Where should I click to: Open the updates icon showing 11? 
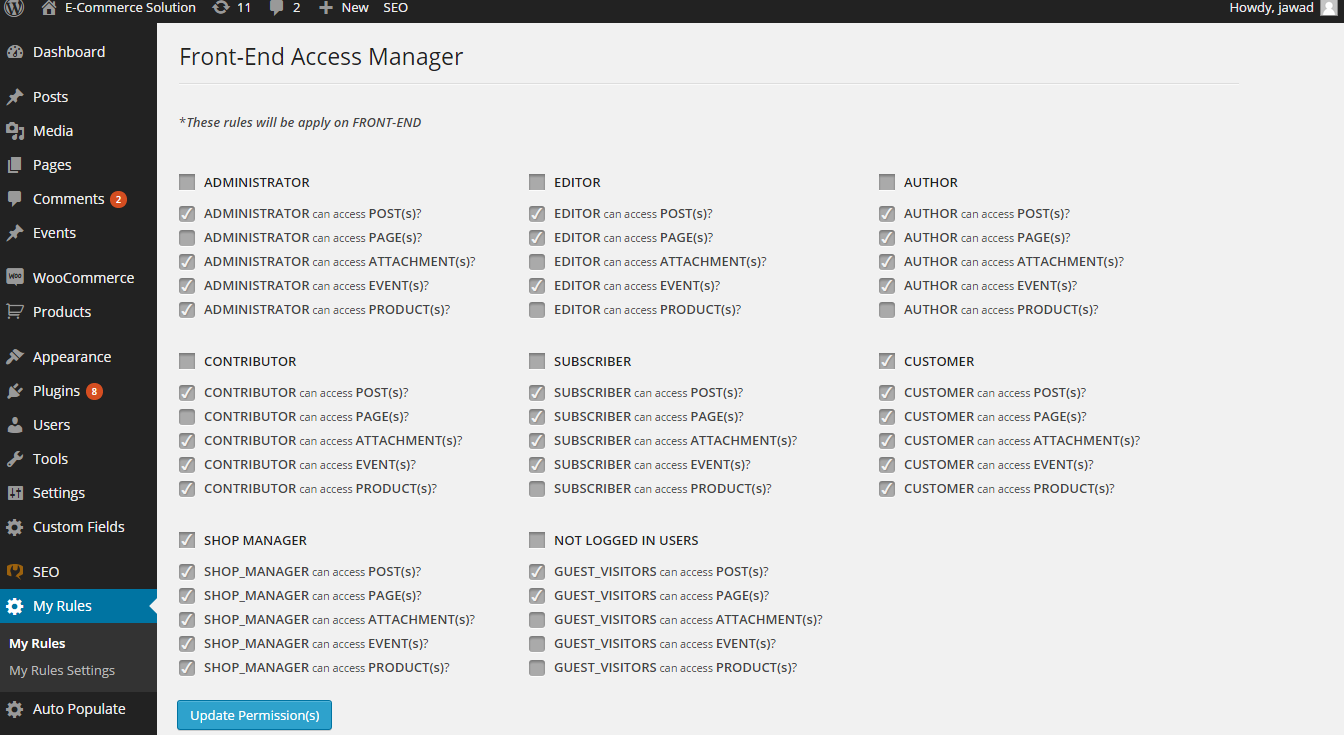point(221,8)
